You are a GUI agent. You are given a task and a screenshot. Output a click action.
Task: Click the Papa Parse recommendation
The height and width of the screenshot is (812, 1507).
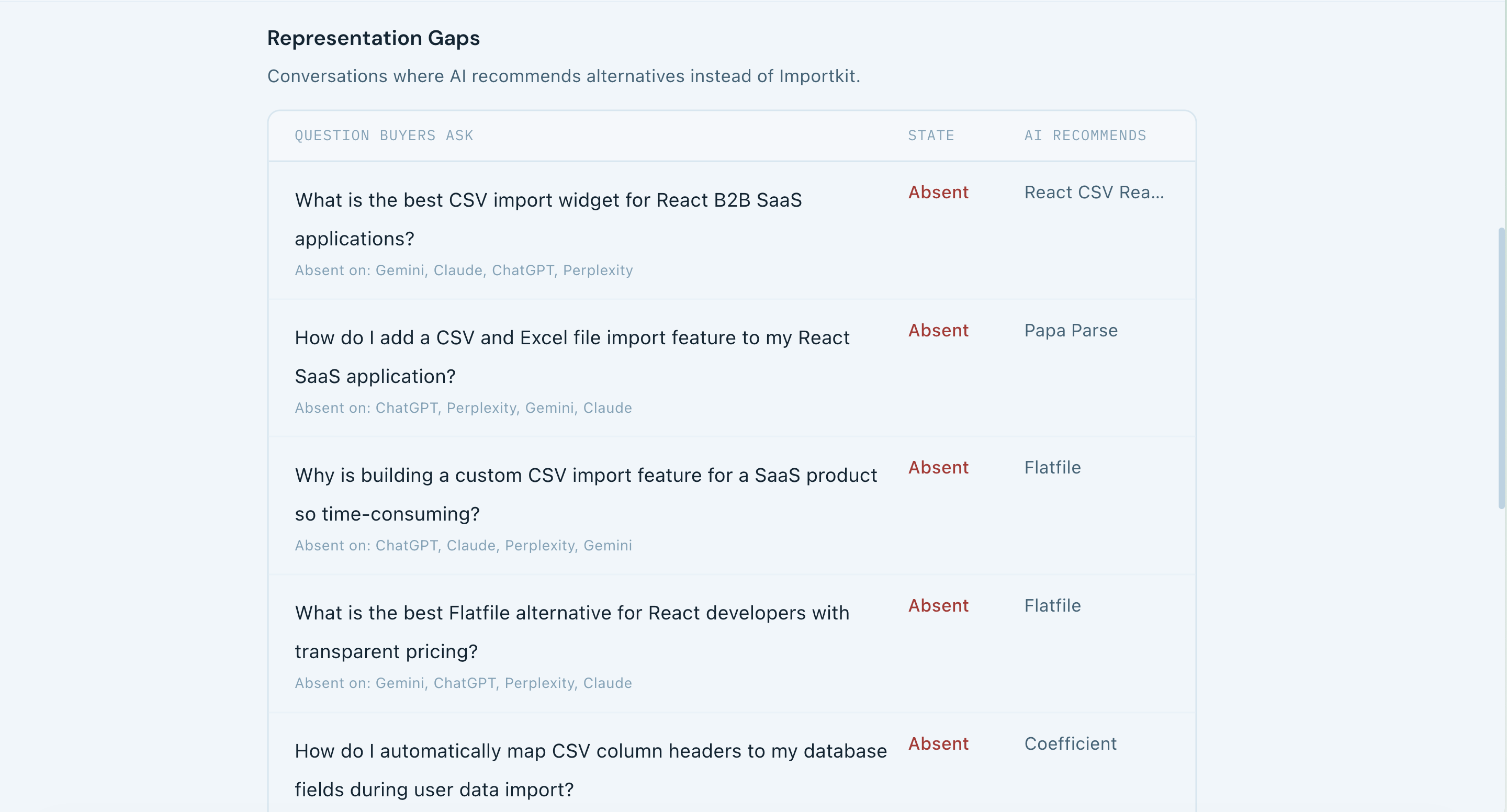(1070, 331)
